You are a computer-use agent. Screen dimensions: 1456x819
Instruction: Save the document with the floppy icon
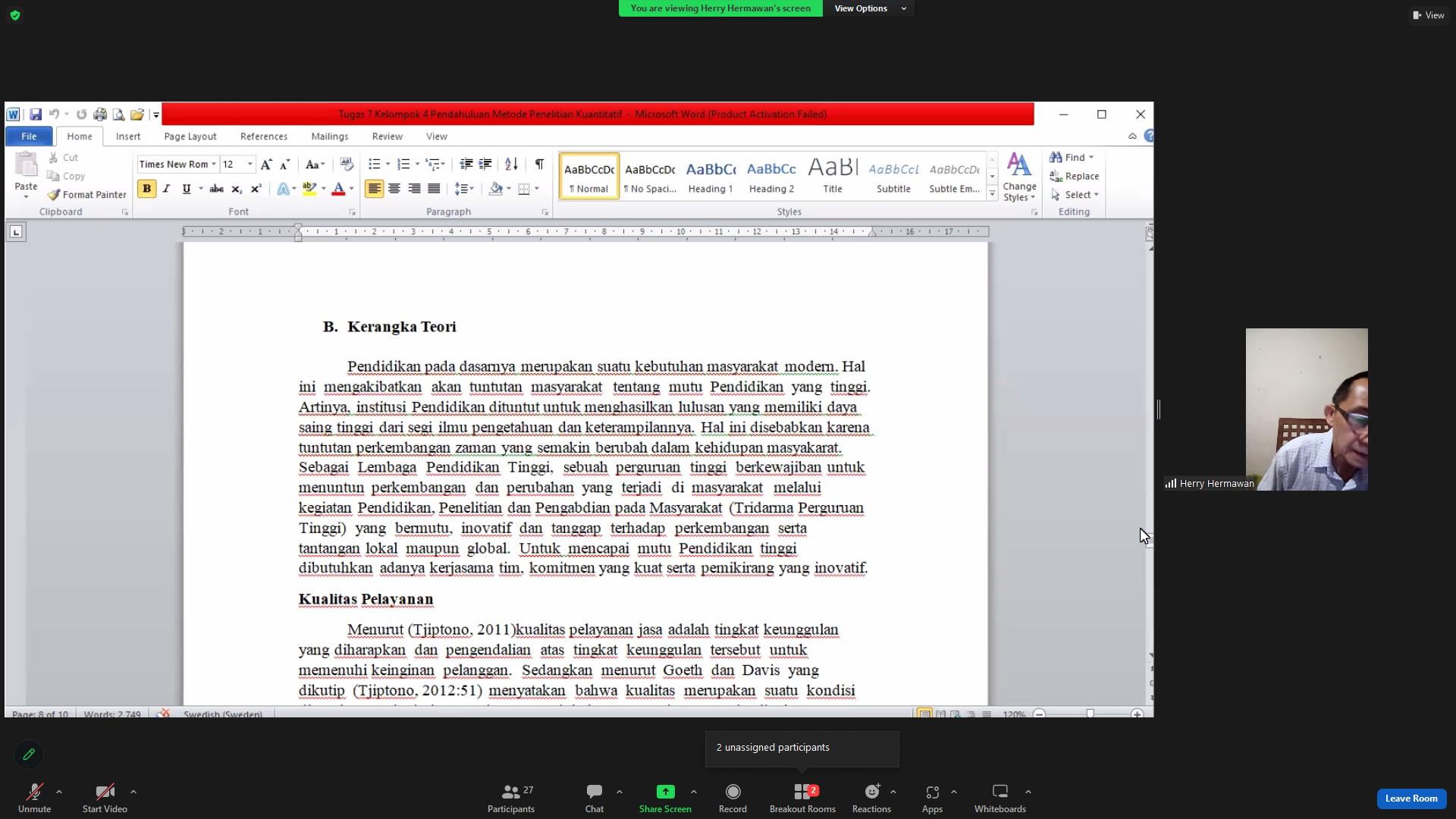[x=36, y=115]
